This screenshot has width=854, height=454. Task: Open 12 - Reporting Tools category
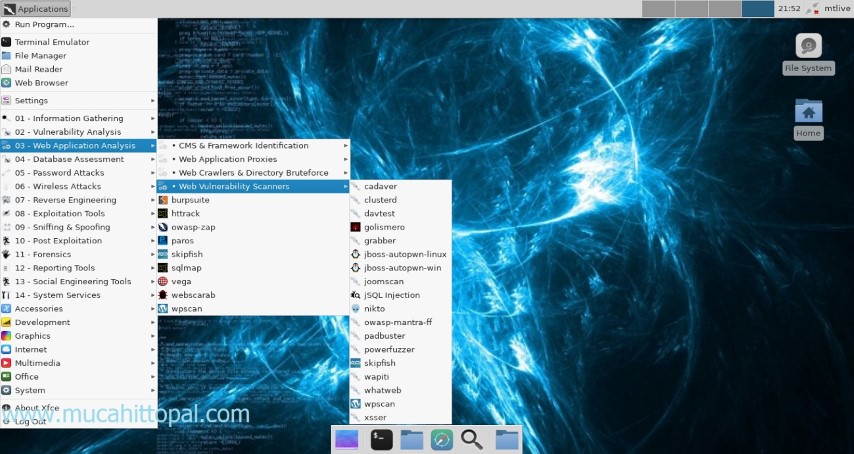point(79,268)
